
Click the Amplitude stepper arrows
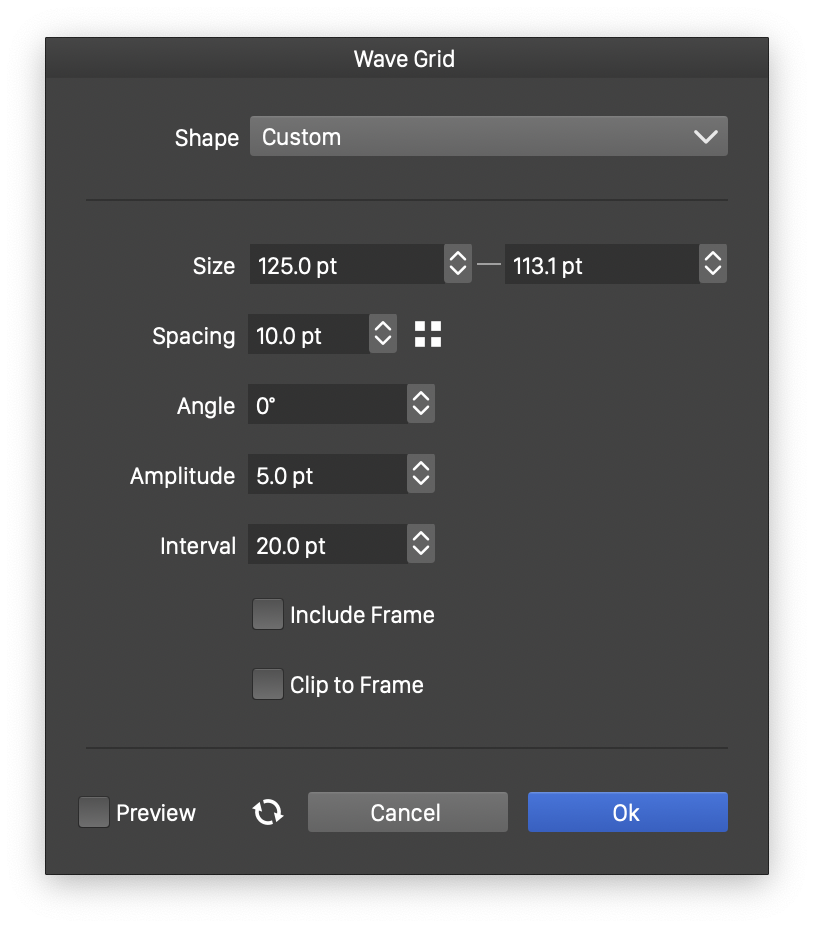(x=421, y=475)
